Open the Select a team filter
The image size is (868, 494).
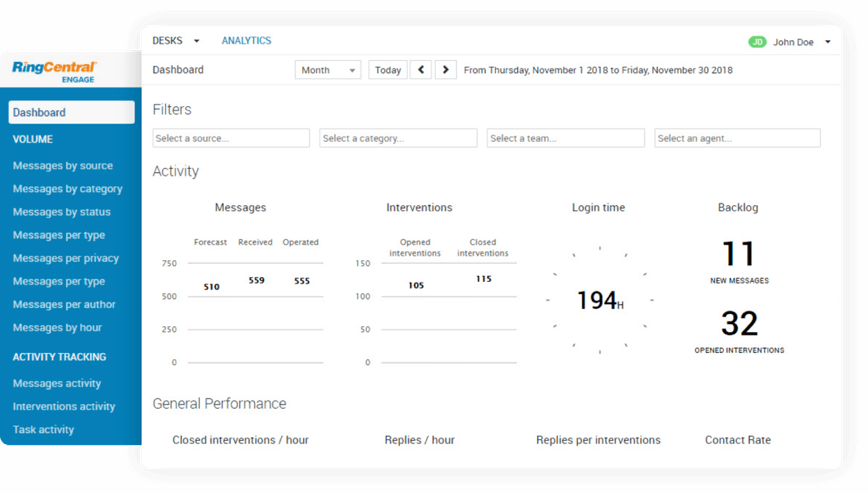[x=566, y=138]
